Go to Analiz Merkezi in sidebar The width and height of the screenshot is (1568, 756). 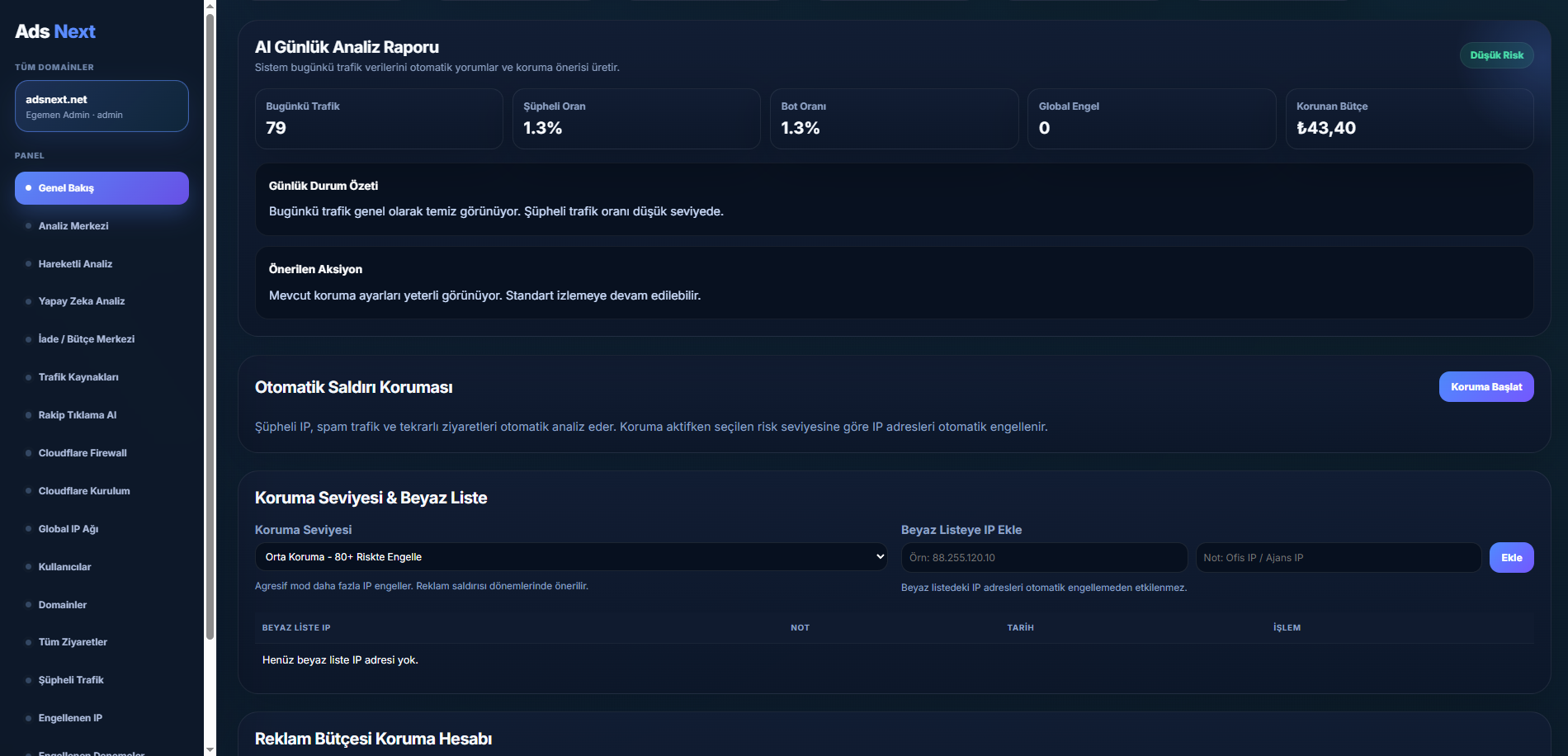coord(102,226)
